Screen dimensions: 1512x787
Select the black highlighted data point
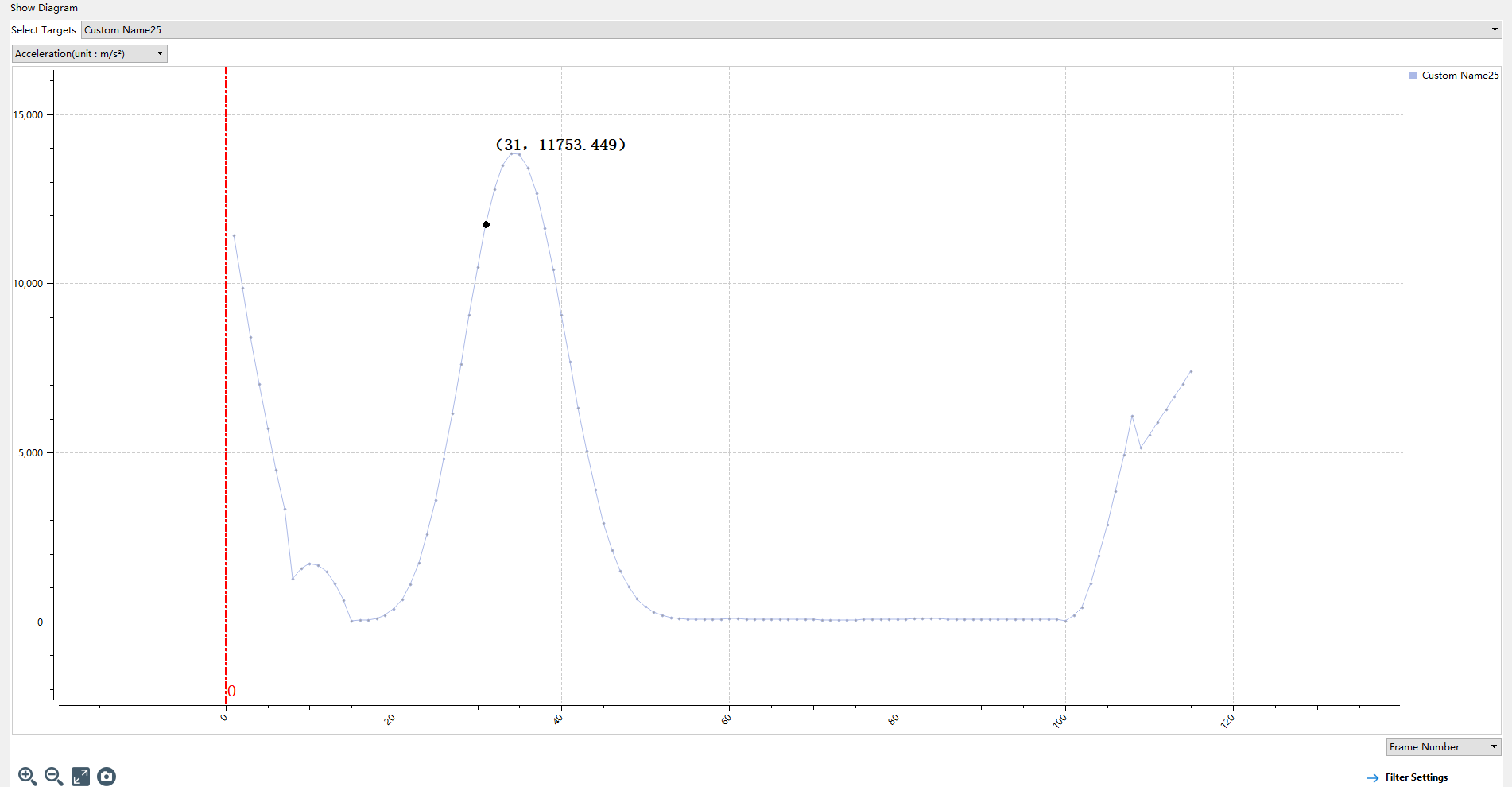486,225
